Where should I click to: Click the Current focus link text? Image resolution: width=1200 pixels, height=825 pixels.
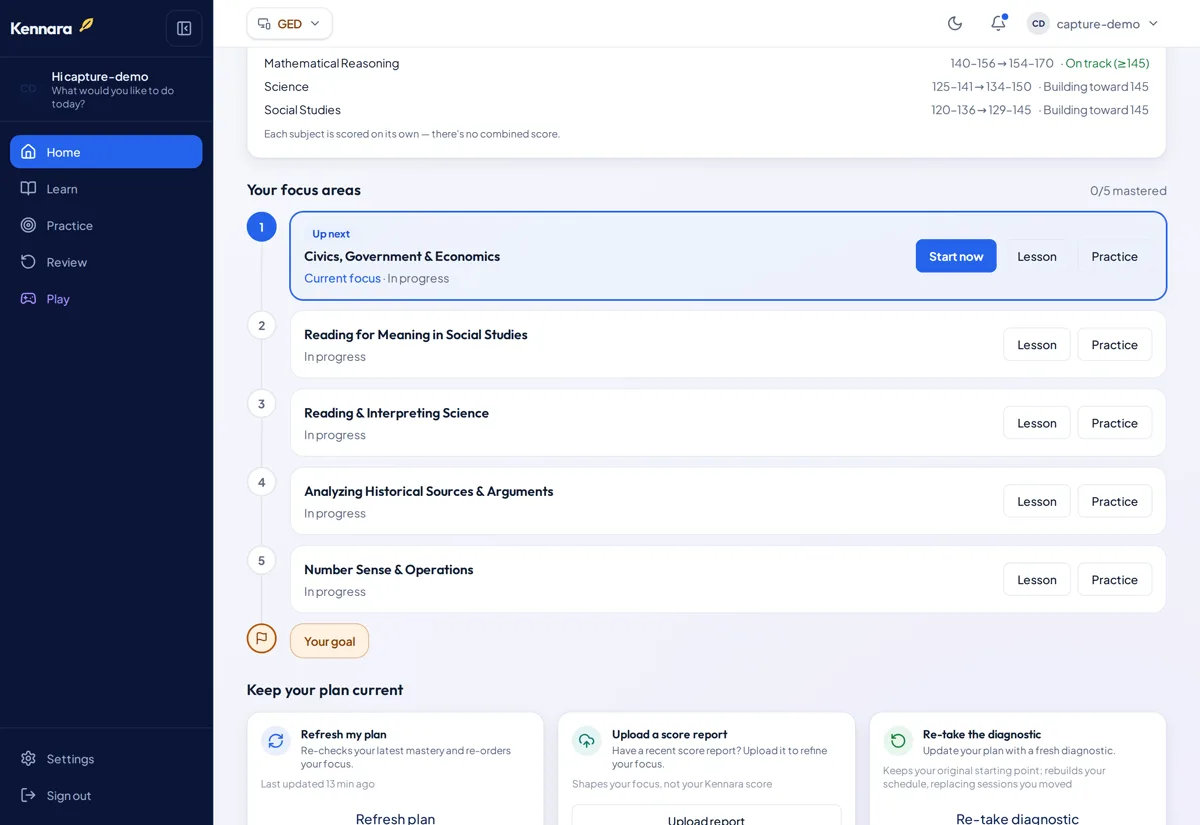(342, 278)
